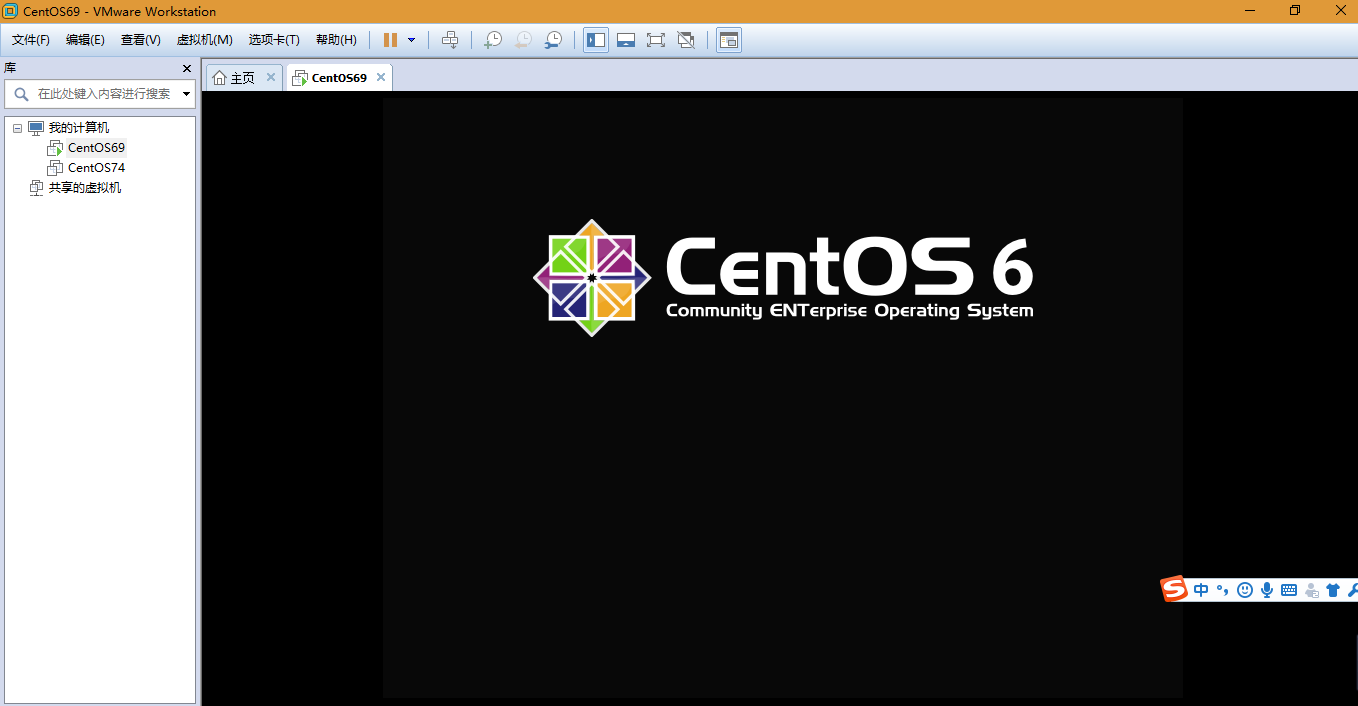This screenshot has height=706, width=1358.
Task: Close the 主页 tab
Action: [270, 77]
